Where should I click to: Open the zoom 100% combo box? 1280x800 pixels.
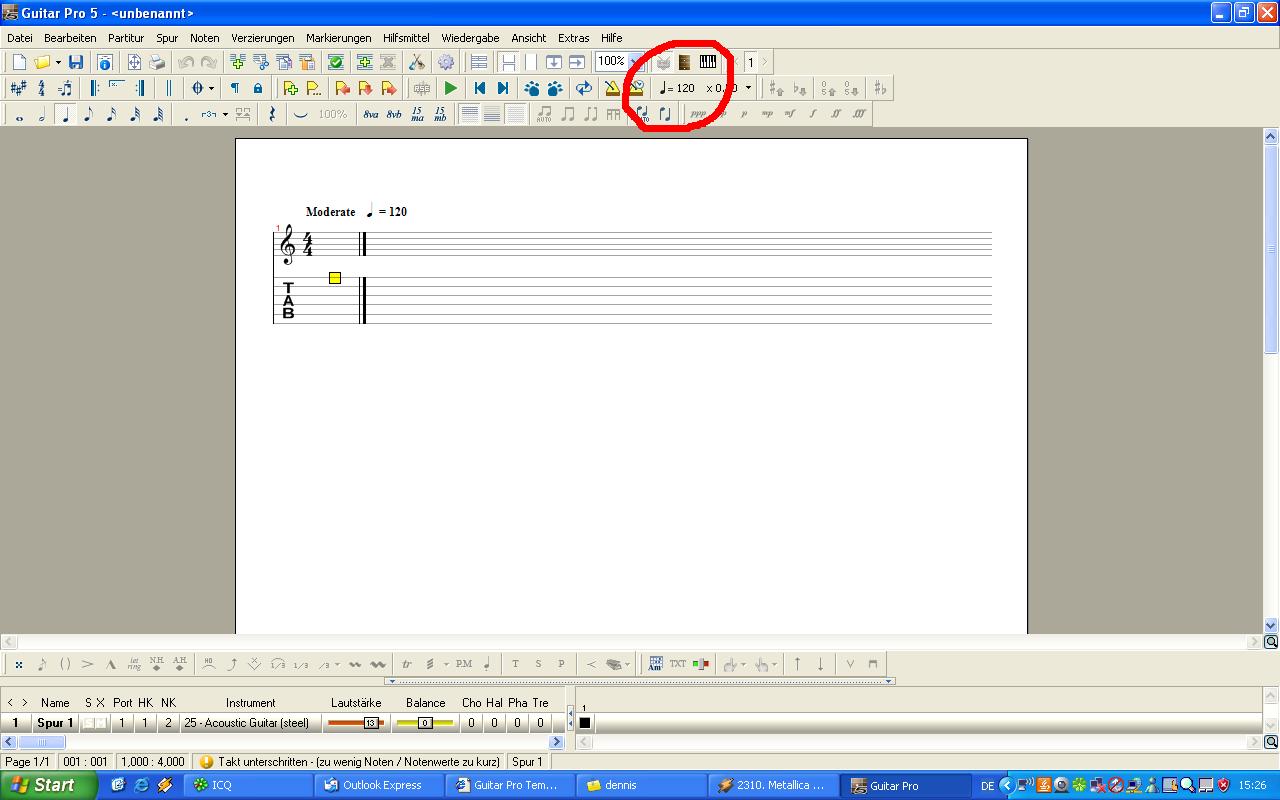pos(618,62)
